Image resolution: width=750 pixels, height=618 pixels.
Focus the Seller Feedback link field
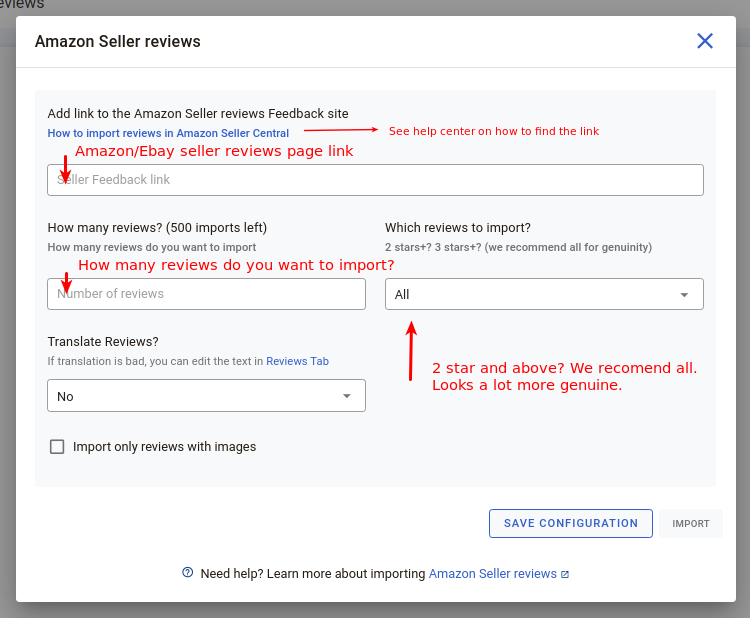(375, 180)
